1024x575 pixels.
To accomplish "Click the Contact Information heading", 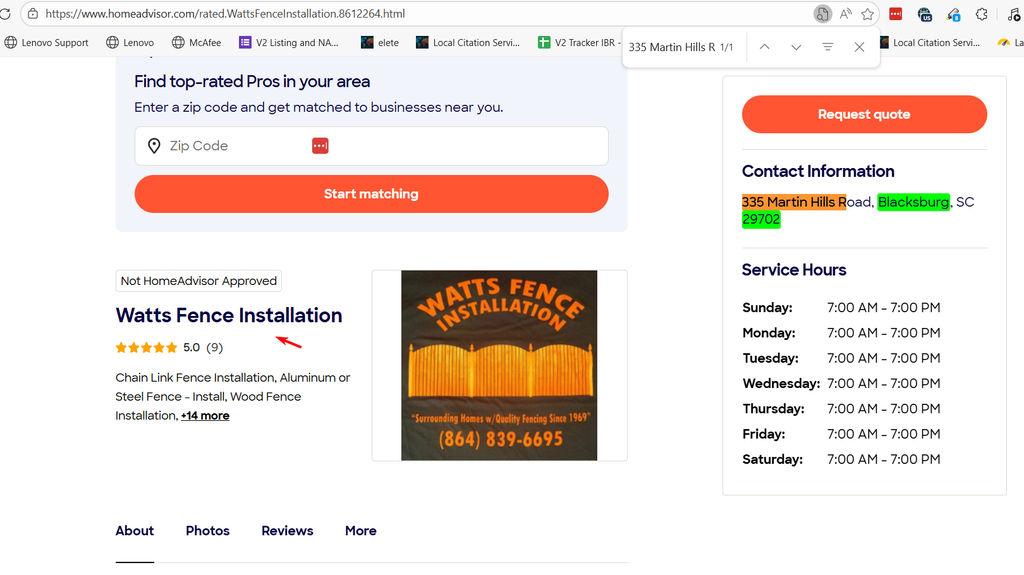I will point(818,171).
